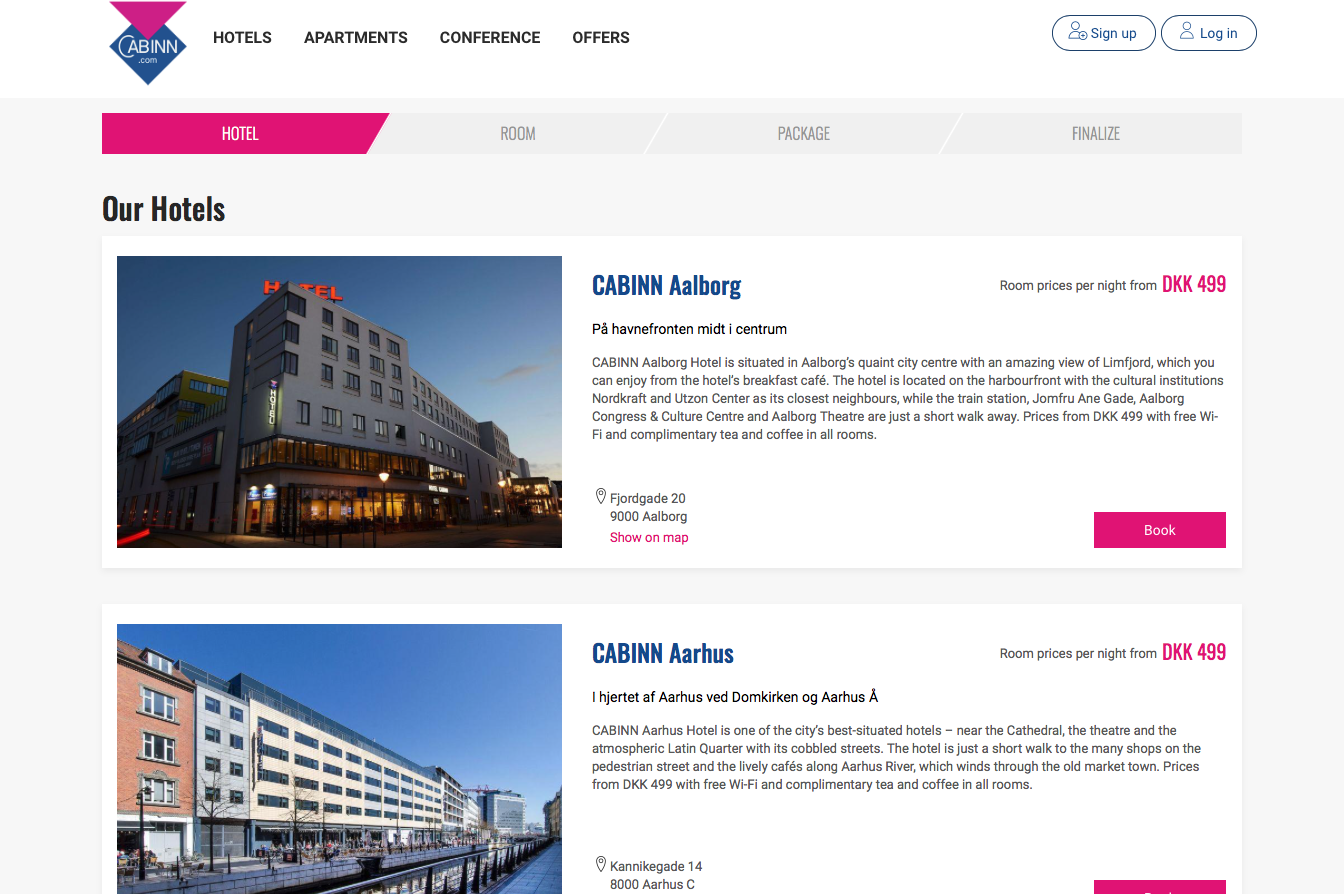
Task: Click the Sign up user icon
Action: [1077, 32]
